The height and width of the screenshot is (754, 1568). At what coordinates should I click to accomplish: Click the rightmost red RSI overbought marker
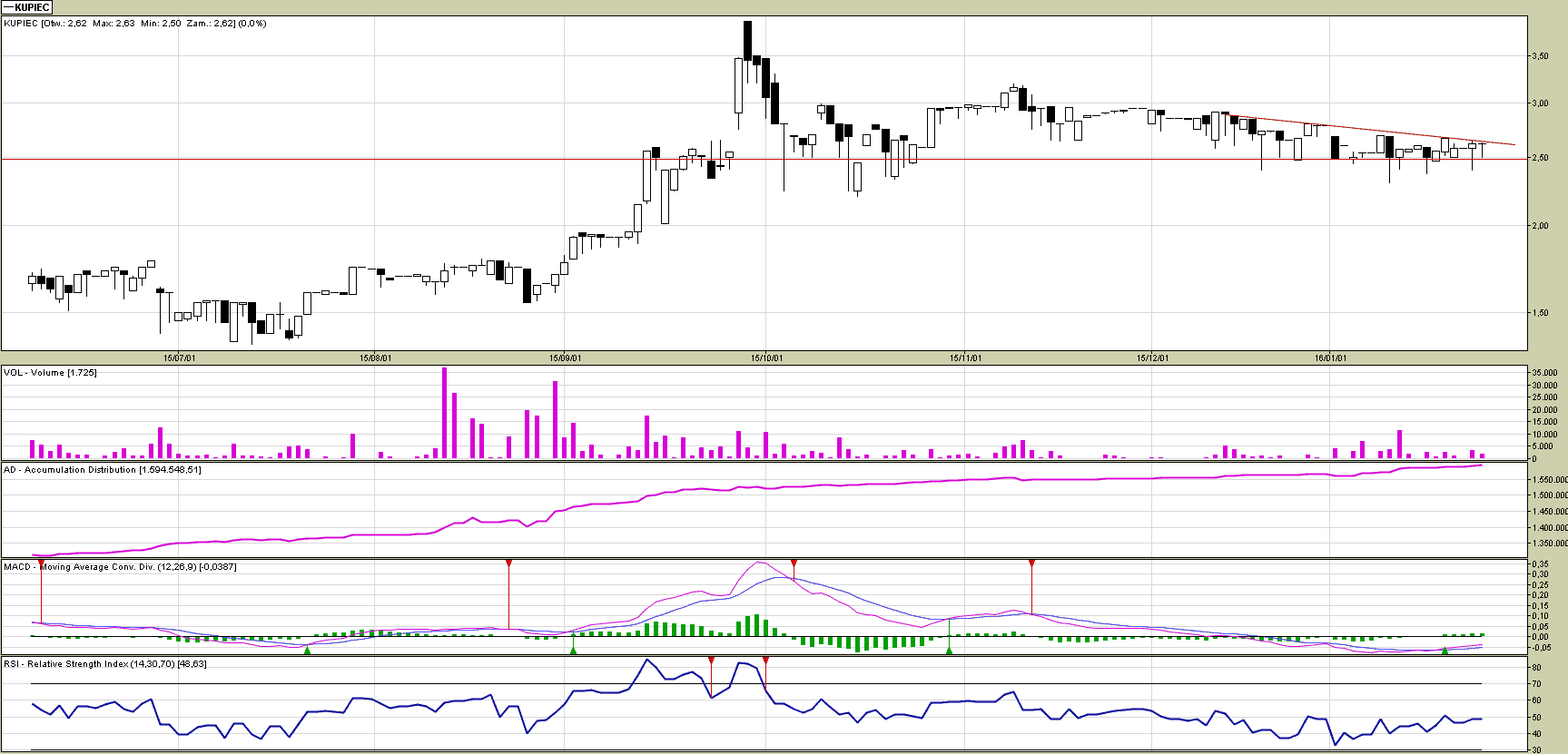pos(765,661)
